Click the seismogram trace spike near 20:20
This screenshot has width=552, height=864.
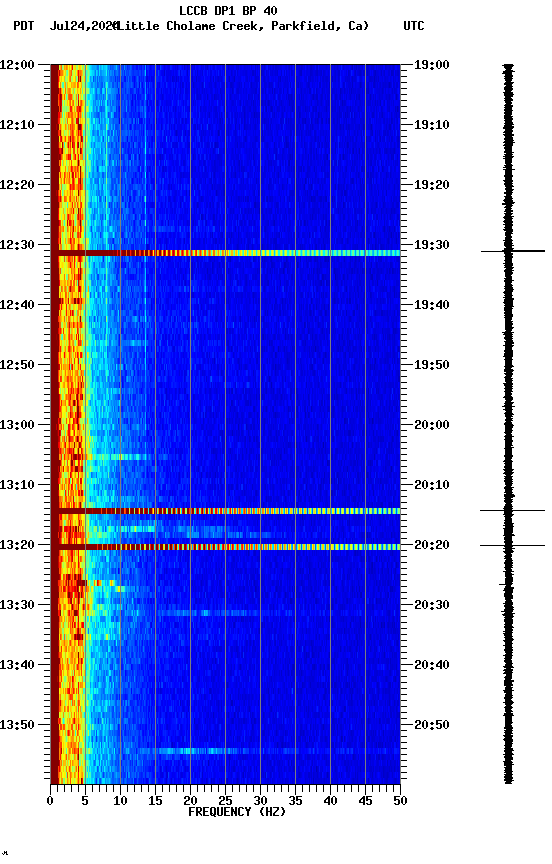512,546
